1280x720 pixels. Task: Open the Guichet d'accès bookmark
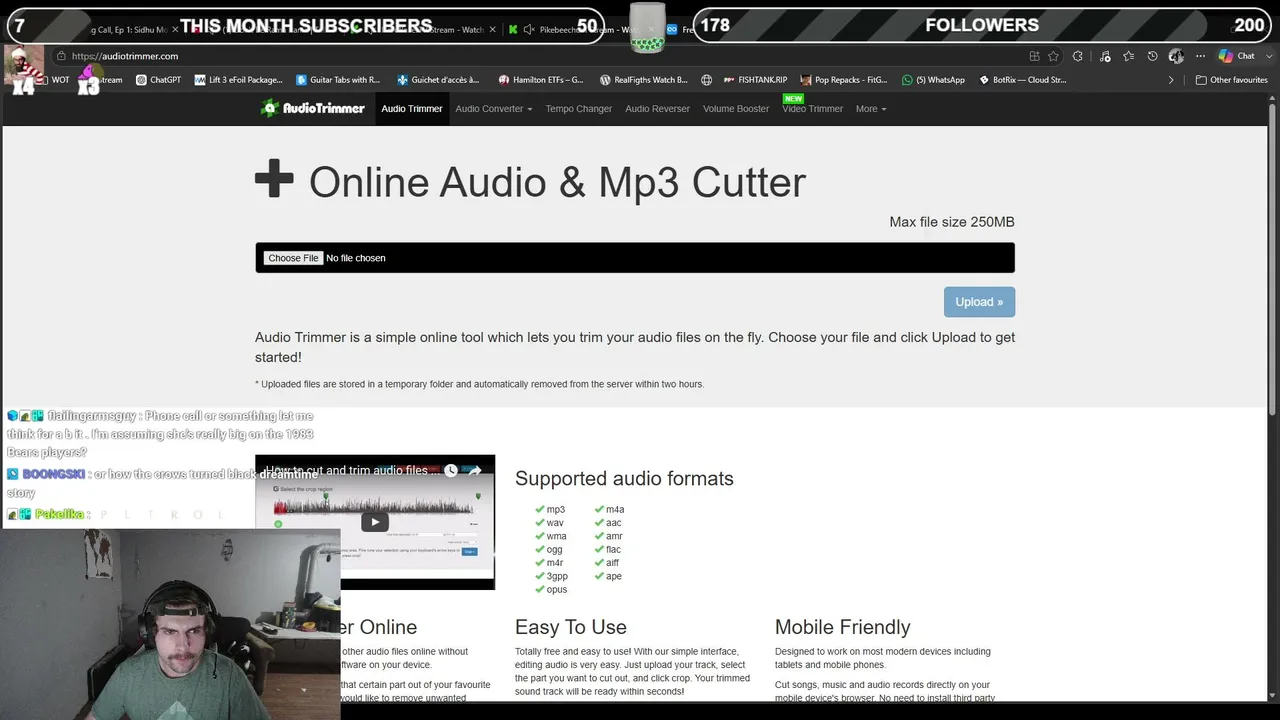[x=438, y=80]
